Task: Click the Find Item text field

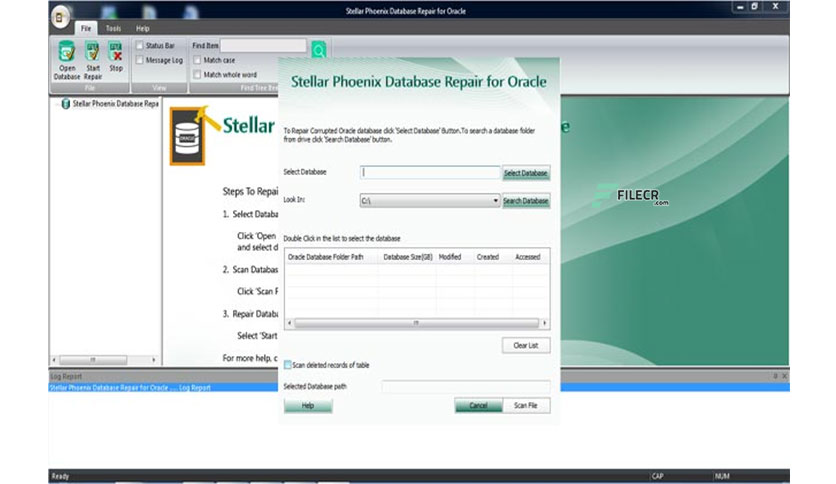Action: 263,46
